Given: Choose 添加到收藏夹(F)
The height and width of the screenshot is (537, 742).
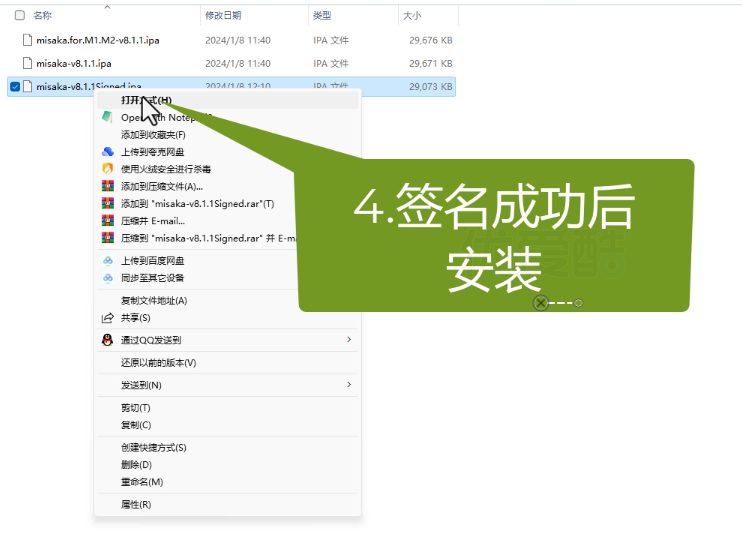Looking at the screenshot, I should coord(153,135).
